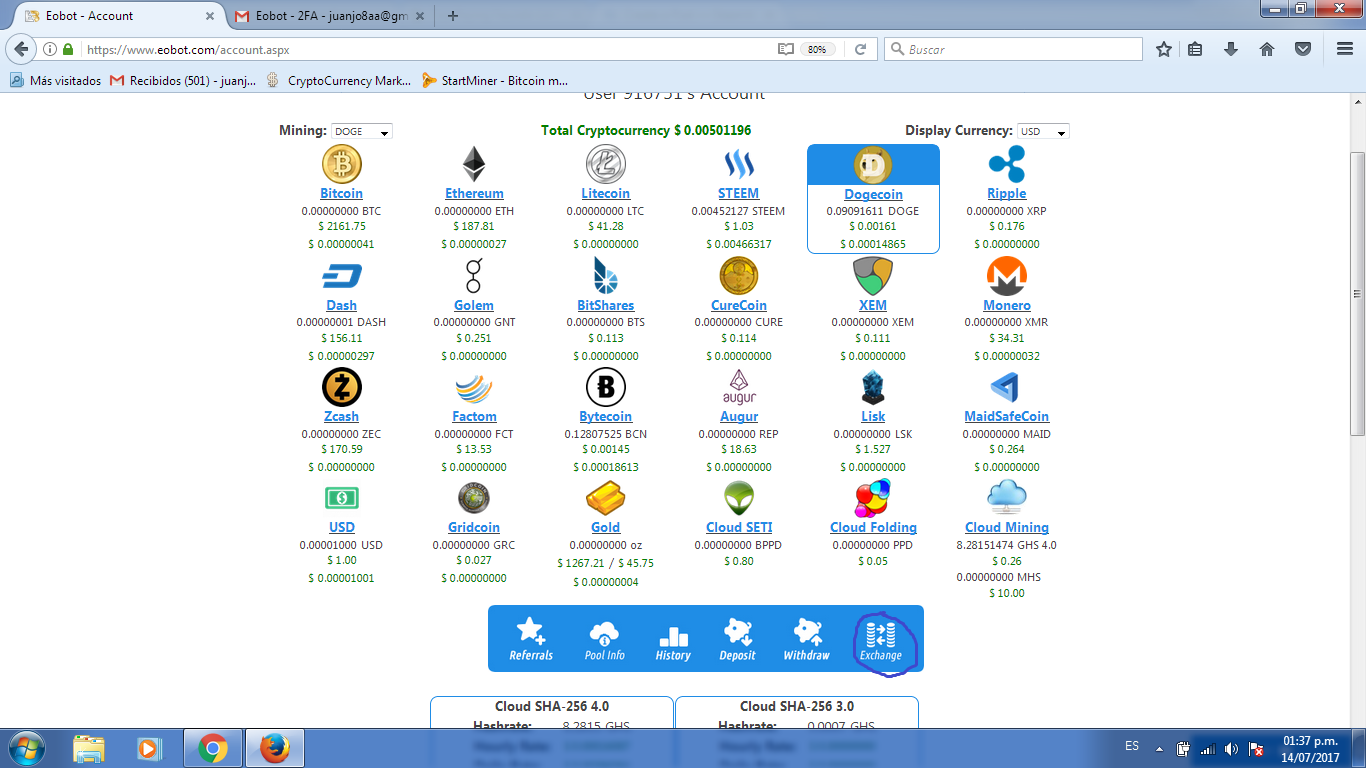Open a new browser tab

(x=453, y=15)
